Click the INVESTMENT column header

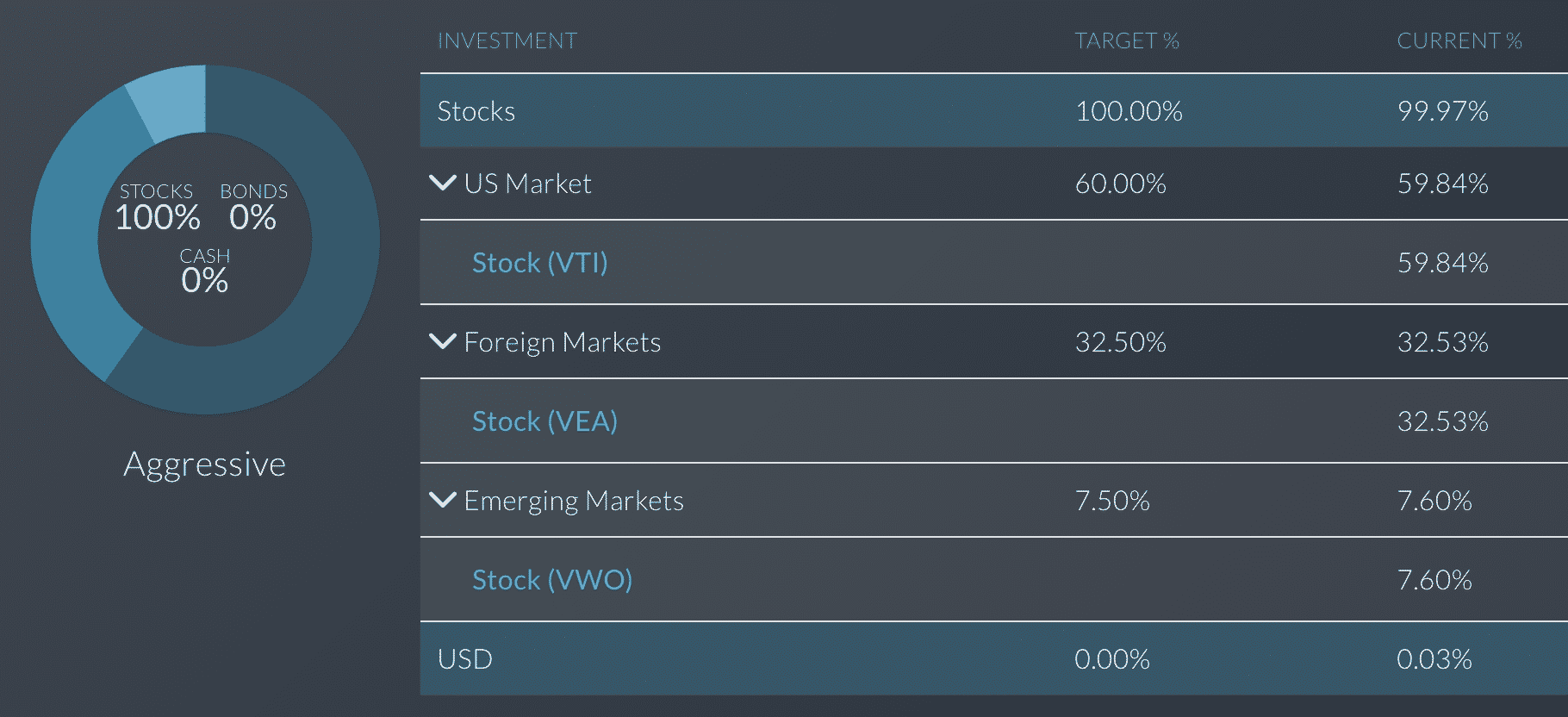click(507, 41)
